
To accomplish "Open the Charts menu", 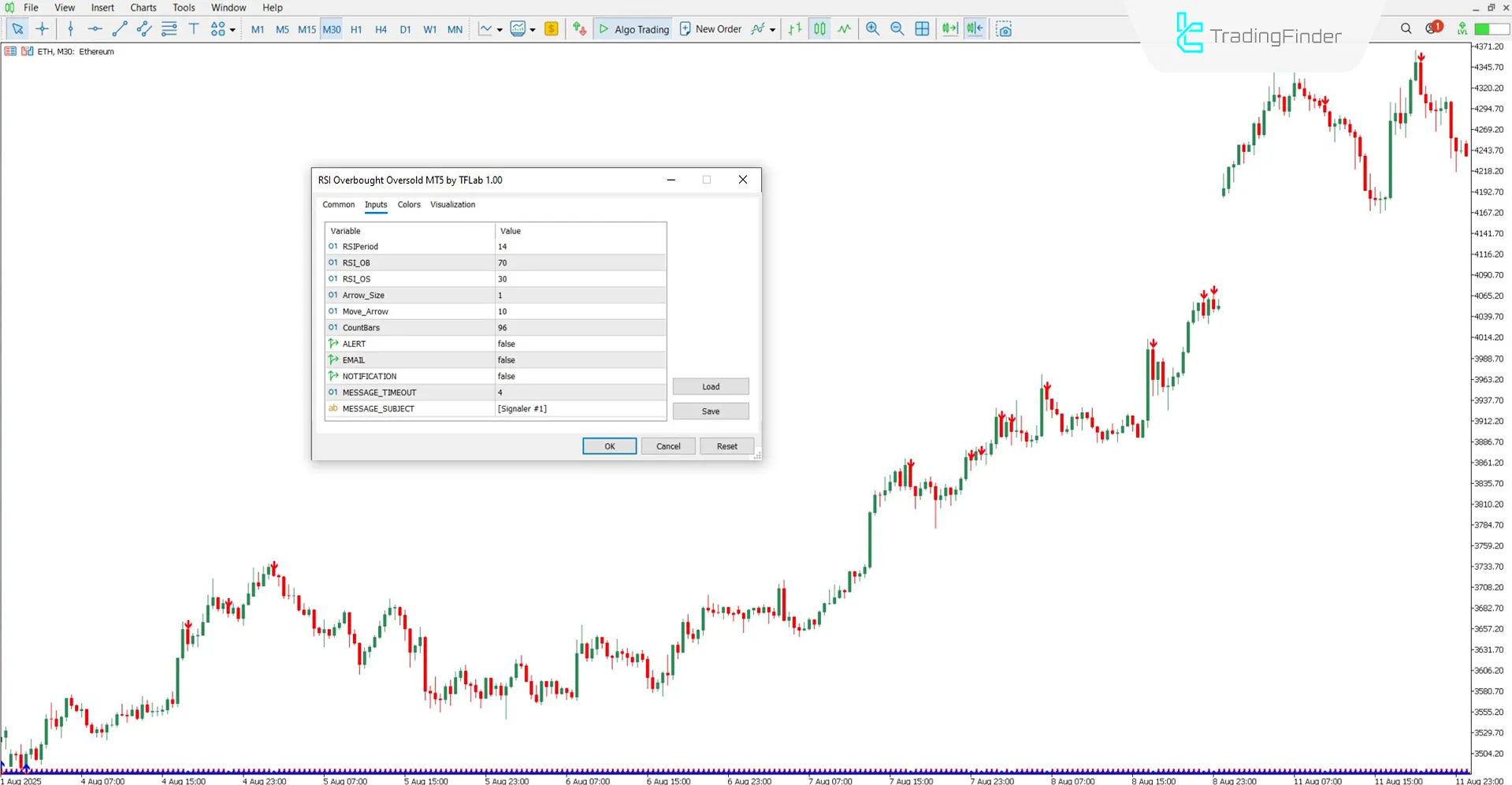I will (x=143, y=7).
